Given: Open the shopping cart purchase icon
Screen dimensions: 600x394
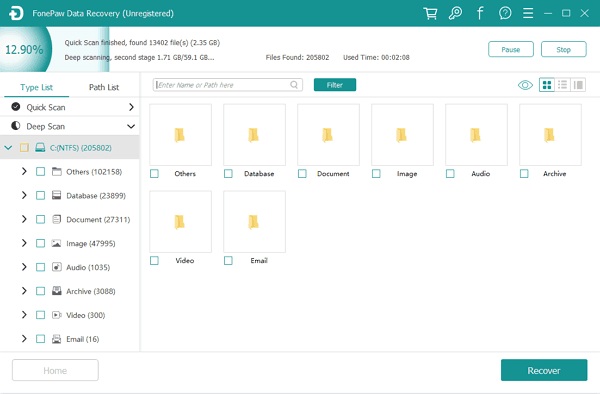Looking at the screenshot, I should coord(430,13).
